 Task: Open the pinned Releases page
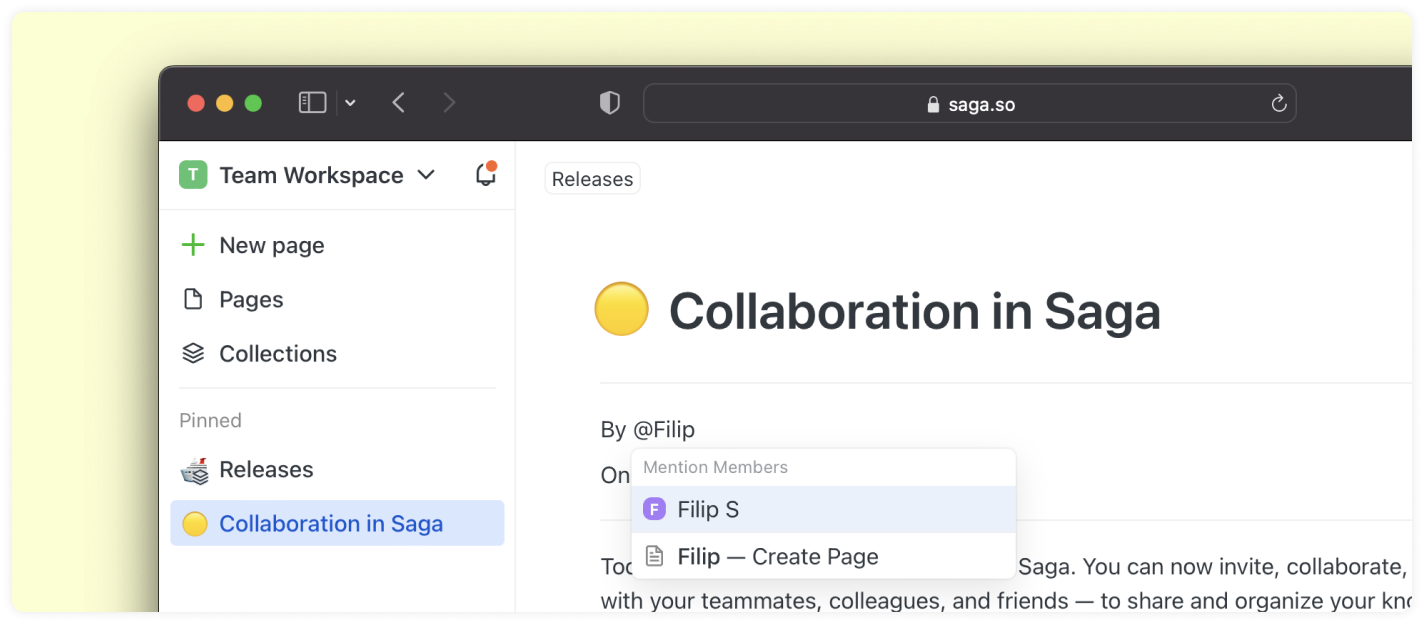click(265, 470)
